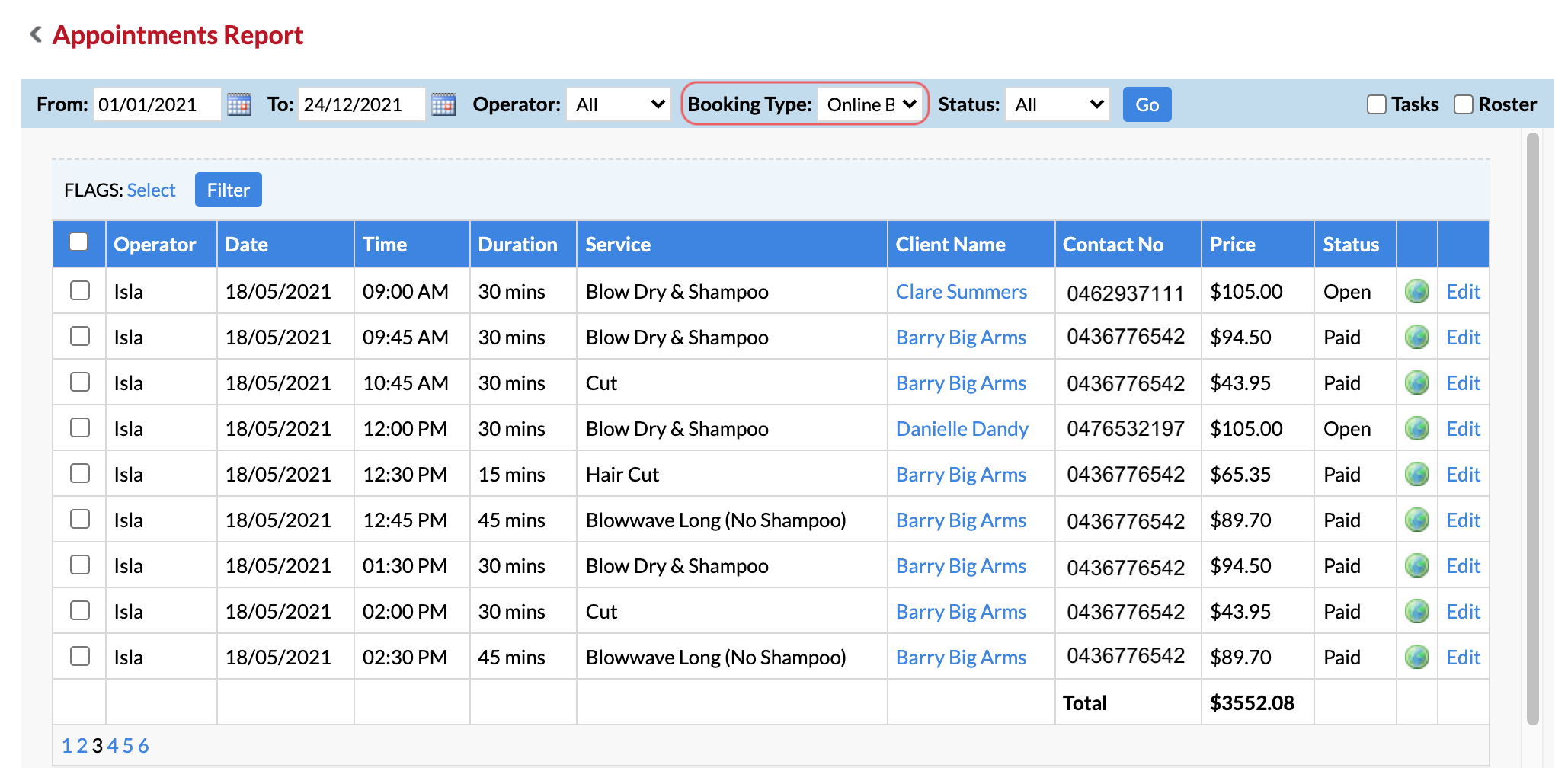The height and width of the screenshot is (768, 1568).
Task: Check the 12:00 PM Danielle Dandy row
Action: pyautogui.click(x=80, y=427)
